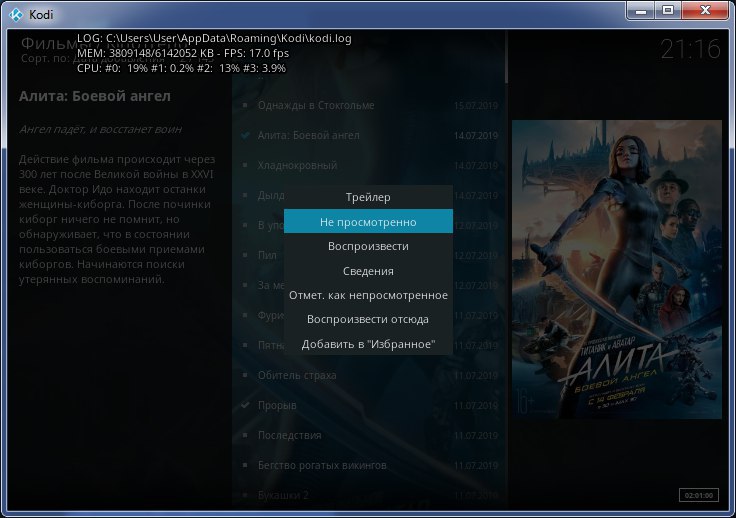Image resolution: width=736 pixels, height=518 pixels.
Task: Select movie Последствия in list
Action: click(x=369, y=435)
